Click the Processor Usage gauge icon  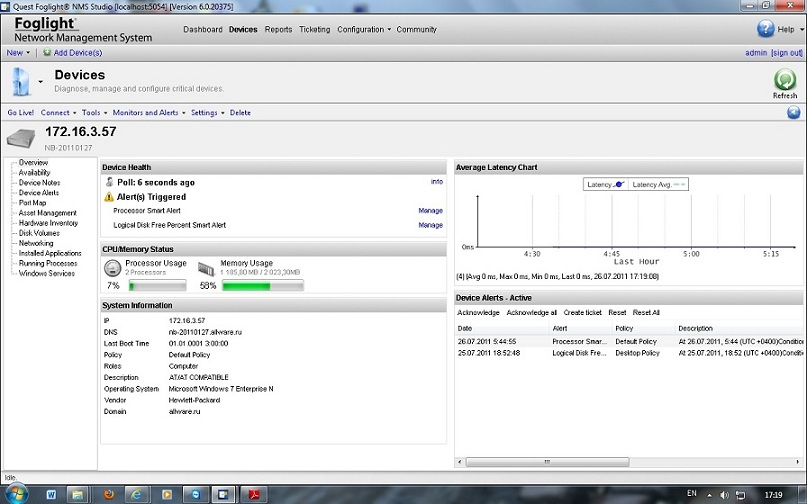112,268
